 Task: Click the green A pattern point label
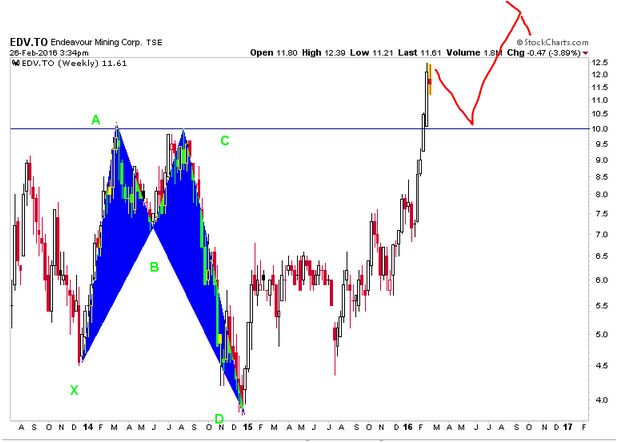[96, 120]
